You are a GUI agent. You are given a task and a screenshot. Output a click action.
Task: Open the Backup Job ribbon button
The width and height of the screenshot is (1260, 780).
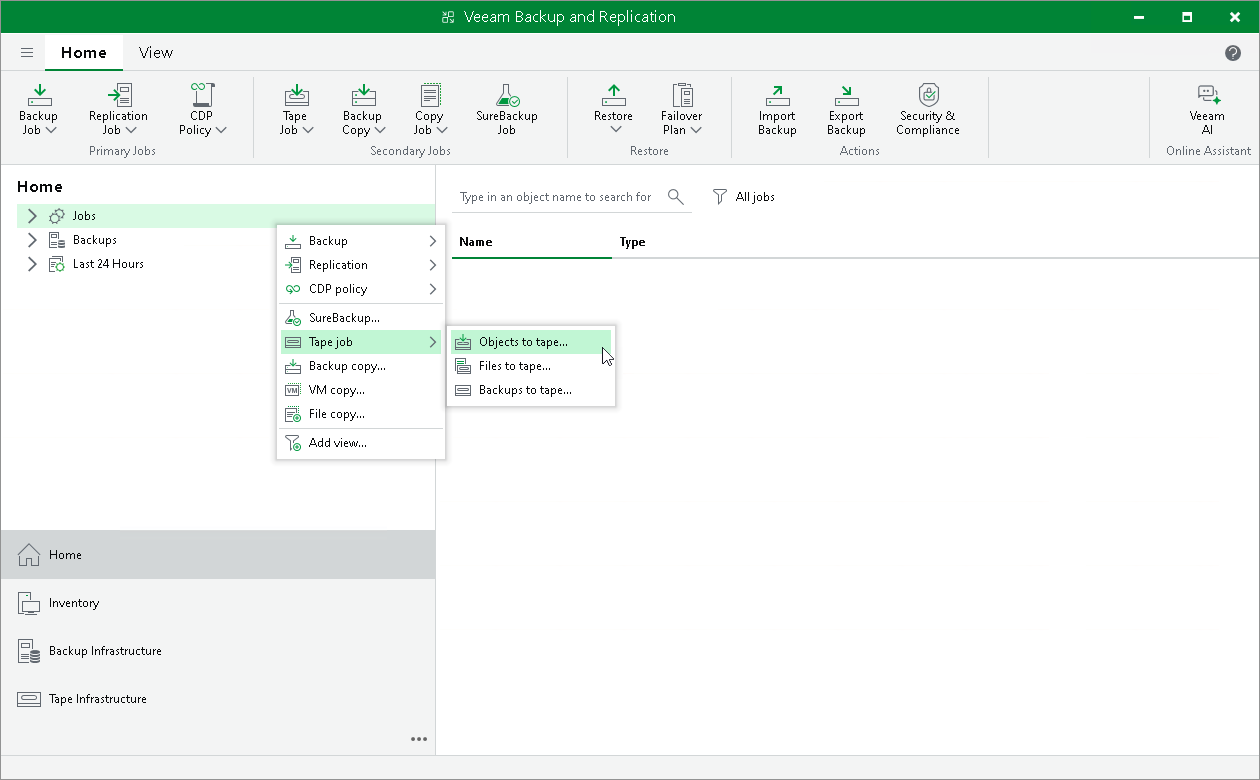click(39, 109)
